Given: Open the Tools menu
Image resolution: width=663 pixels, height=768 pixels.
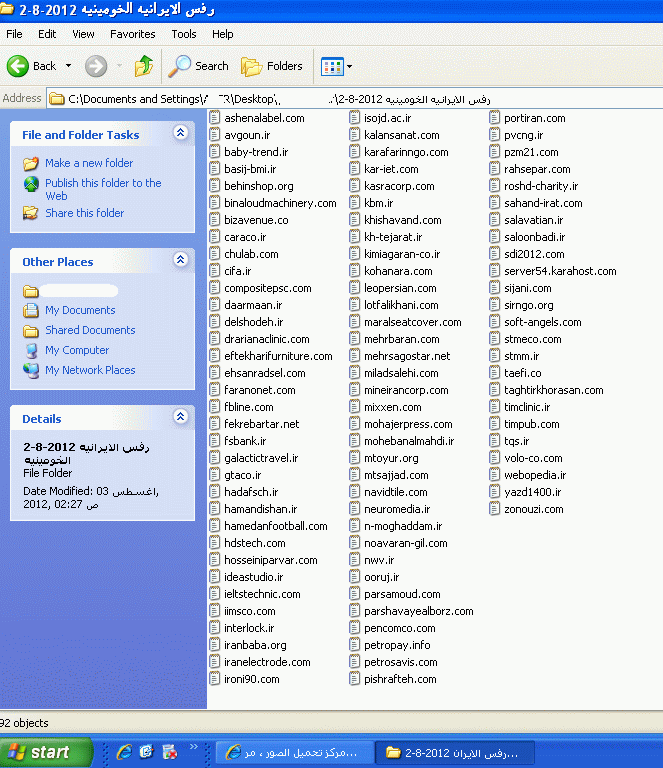Looking at the screenshot, I should (x=184, y=34).
